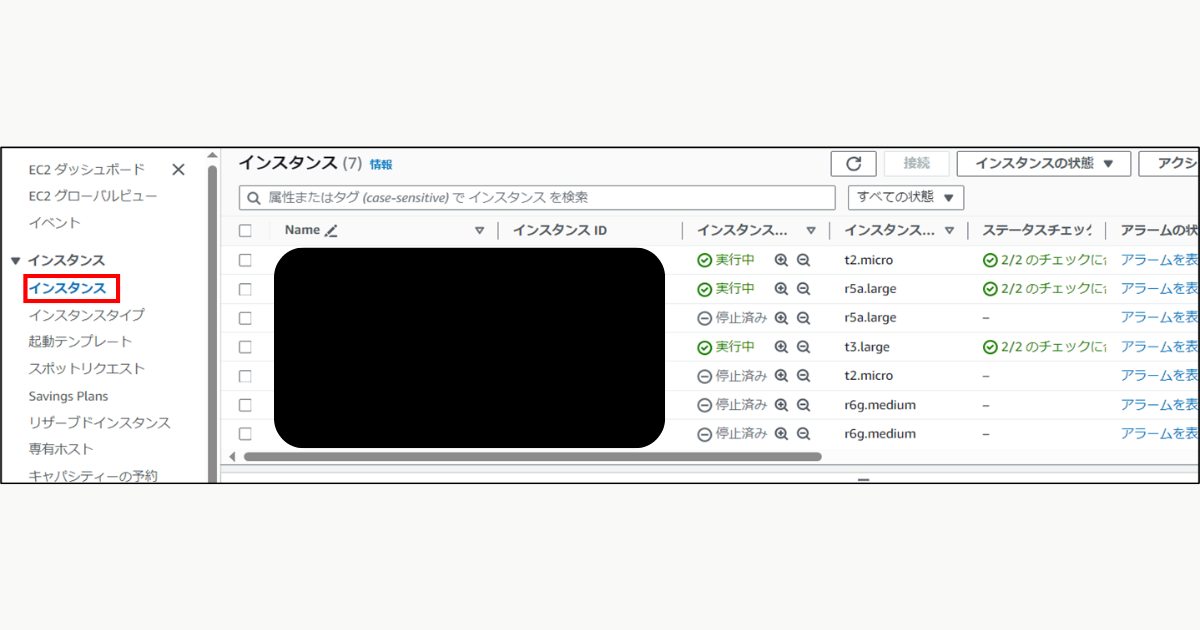This screenshot has height=630, width=1200.
Task: Check the checkbox for the last r6g.medium instance
Action: (246, 433)
